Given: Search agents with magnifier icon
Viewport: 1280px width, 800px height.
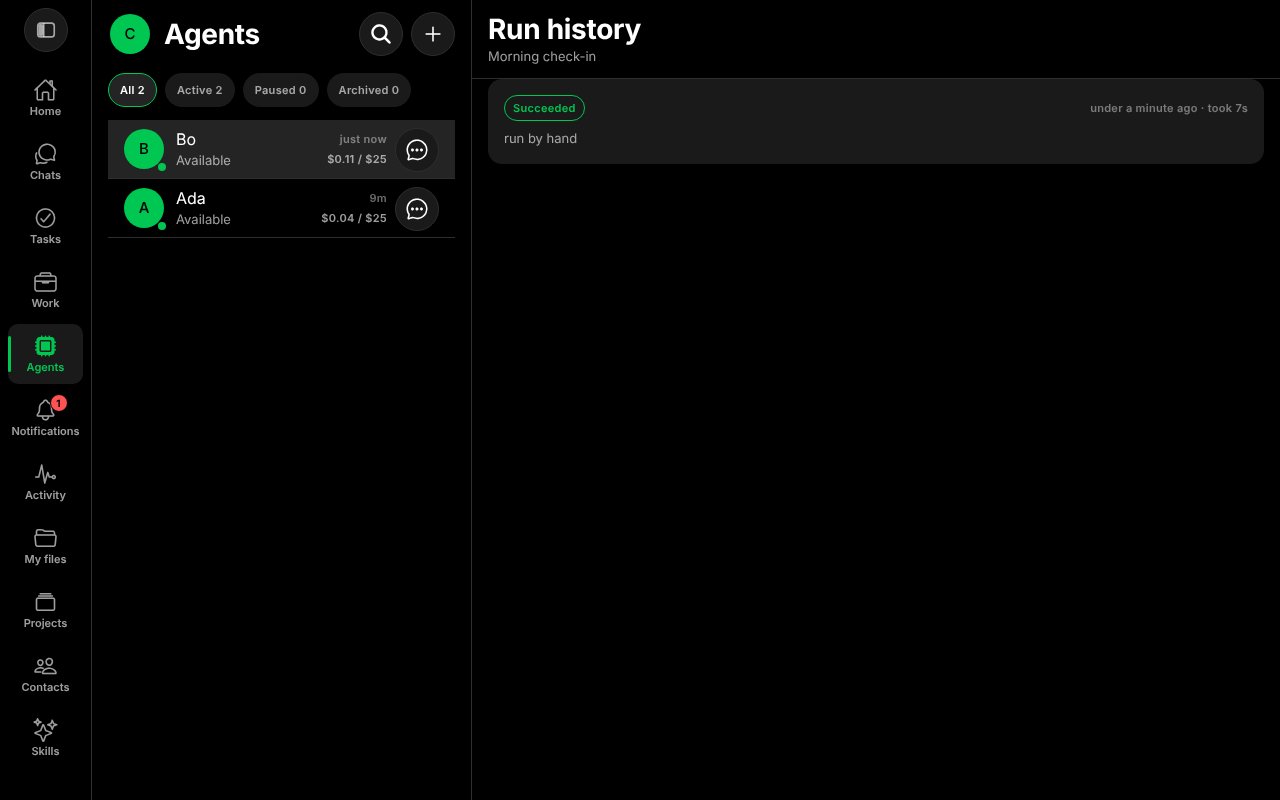Looking at the screenshot, I should pos(381,34).
